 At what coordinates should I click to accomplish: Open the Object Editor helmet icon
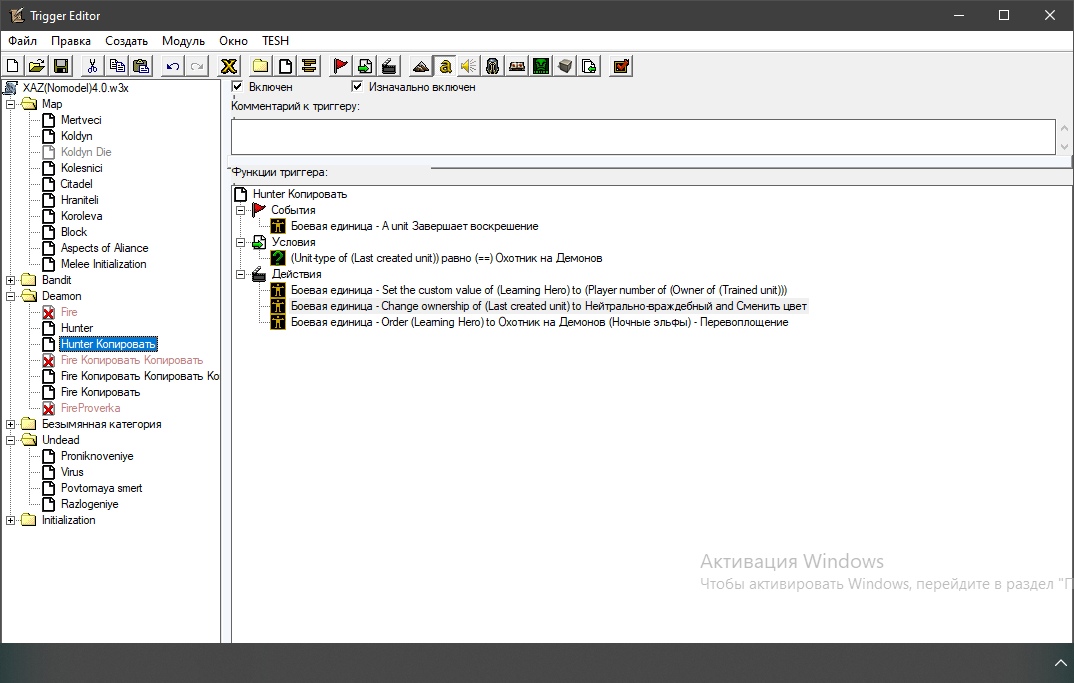pos(492,66)
